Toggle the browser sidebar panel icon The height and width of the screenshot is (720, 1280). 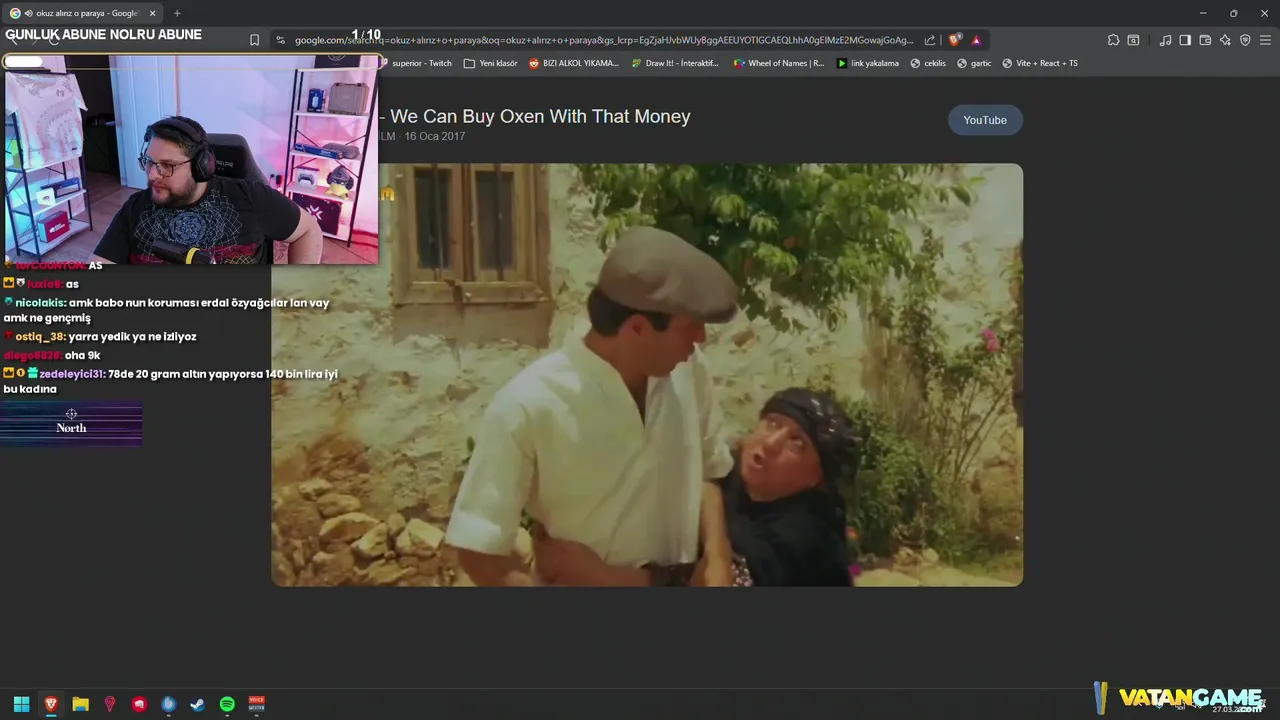(1185, 40)
